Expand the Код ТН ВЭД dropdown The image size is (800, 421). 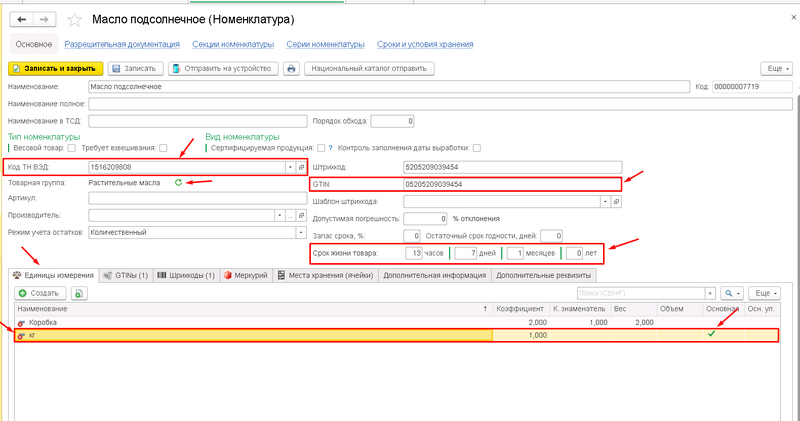pyautogui.click(x=290, y=167)
